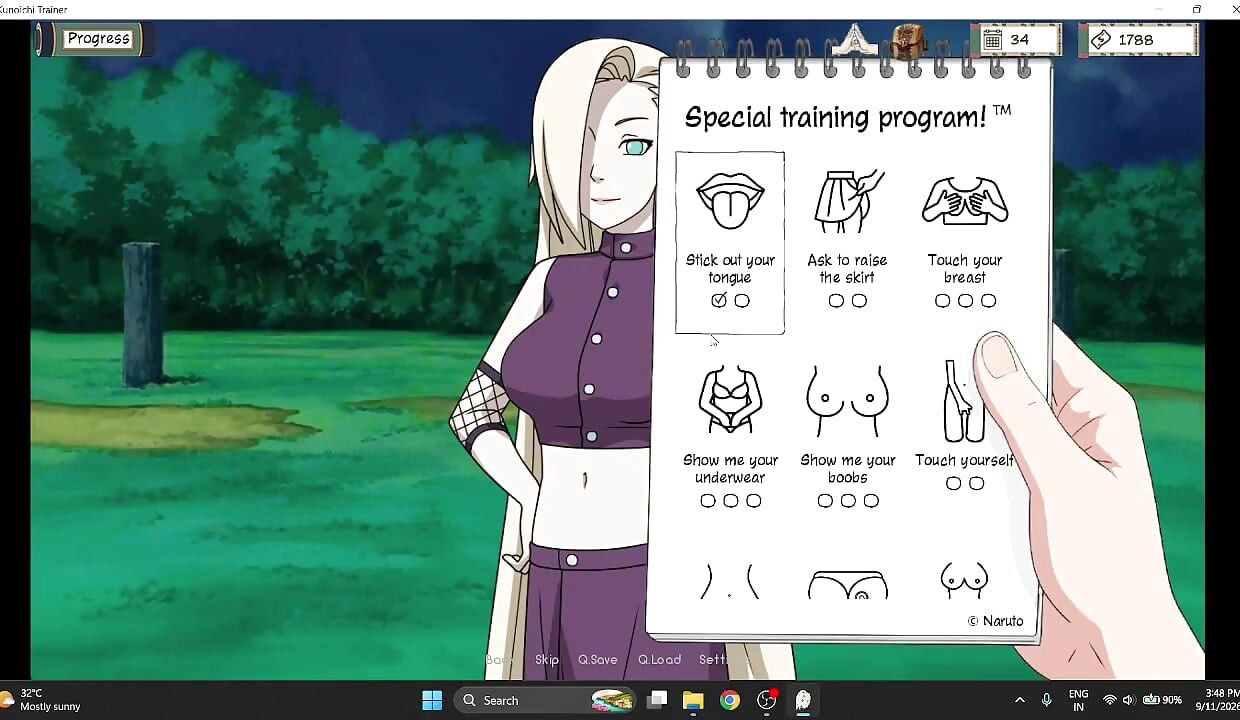Click the calendar day counter icon

992,40
